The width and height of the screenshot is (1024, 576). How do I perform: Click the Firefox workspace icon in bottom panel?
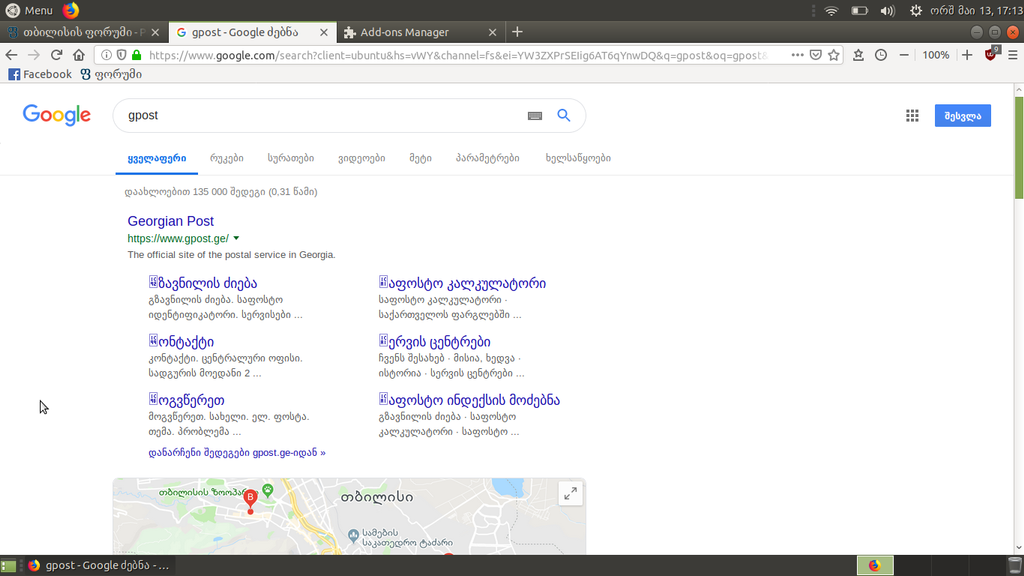pyautogui.click(x=875, y=566)
